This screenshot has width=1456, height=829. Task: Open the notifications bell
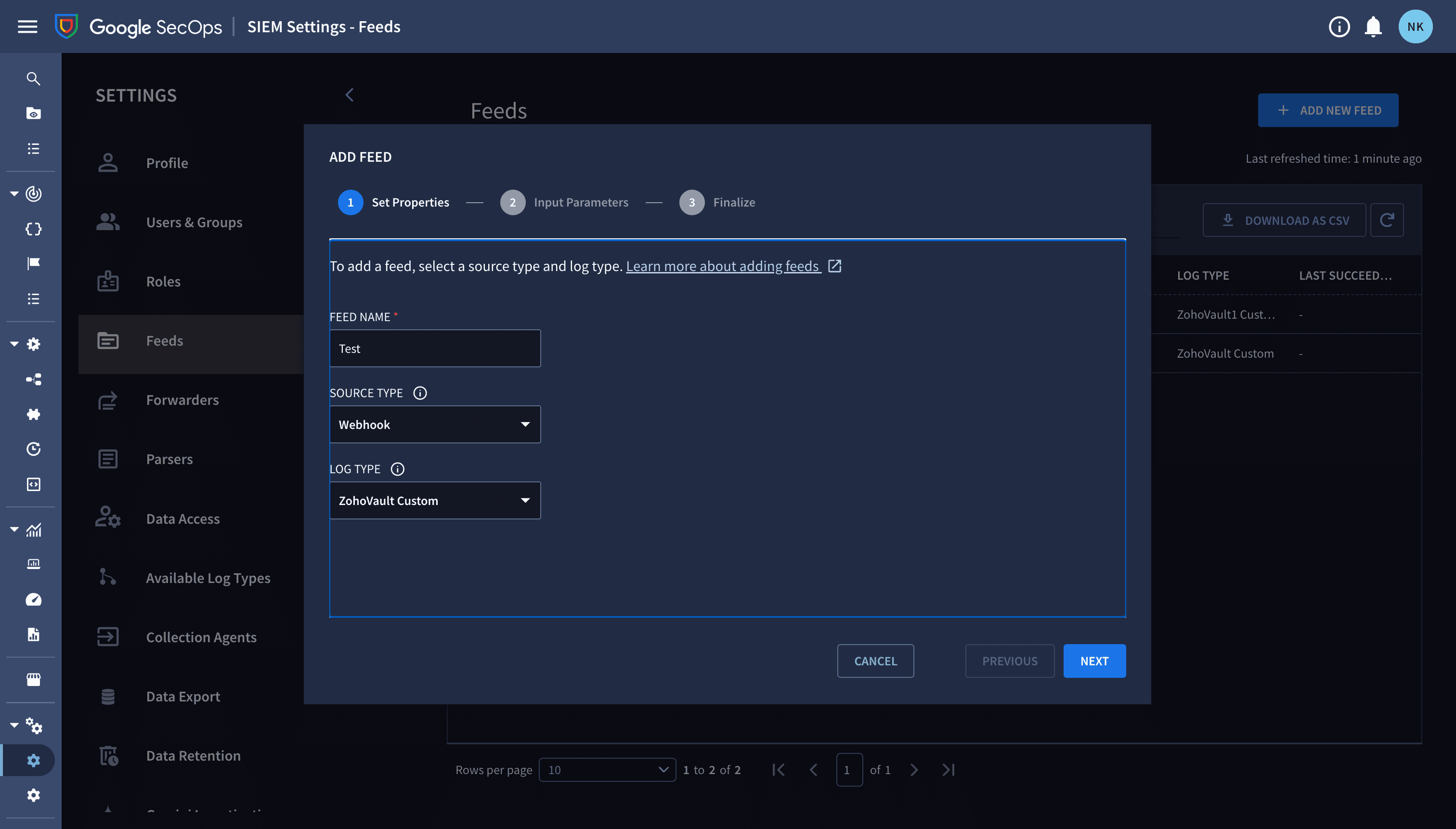tap(1373, 27)
